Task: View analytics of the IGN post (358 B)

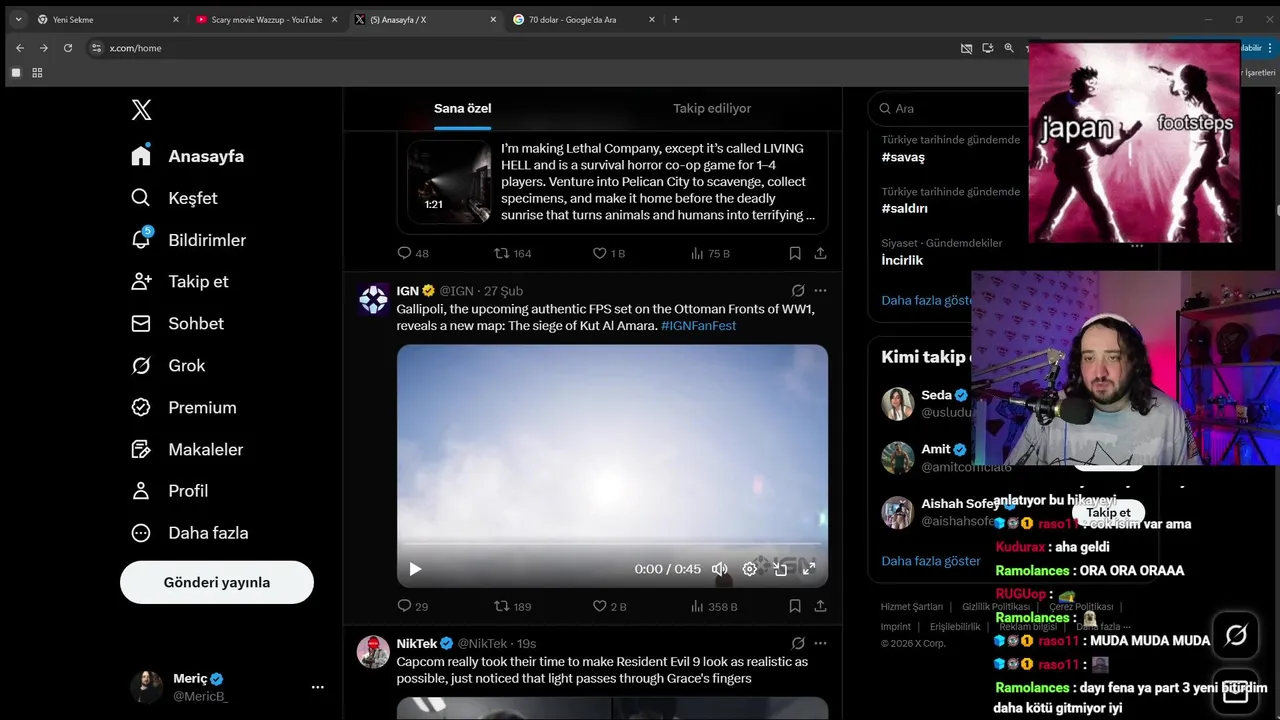Action: [714, 606]
